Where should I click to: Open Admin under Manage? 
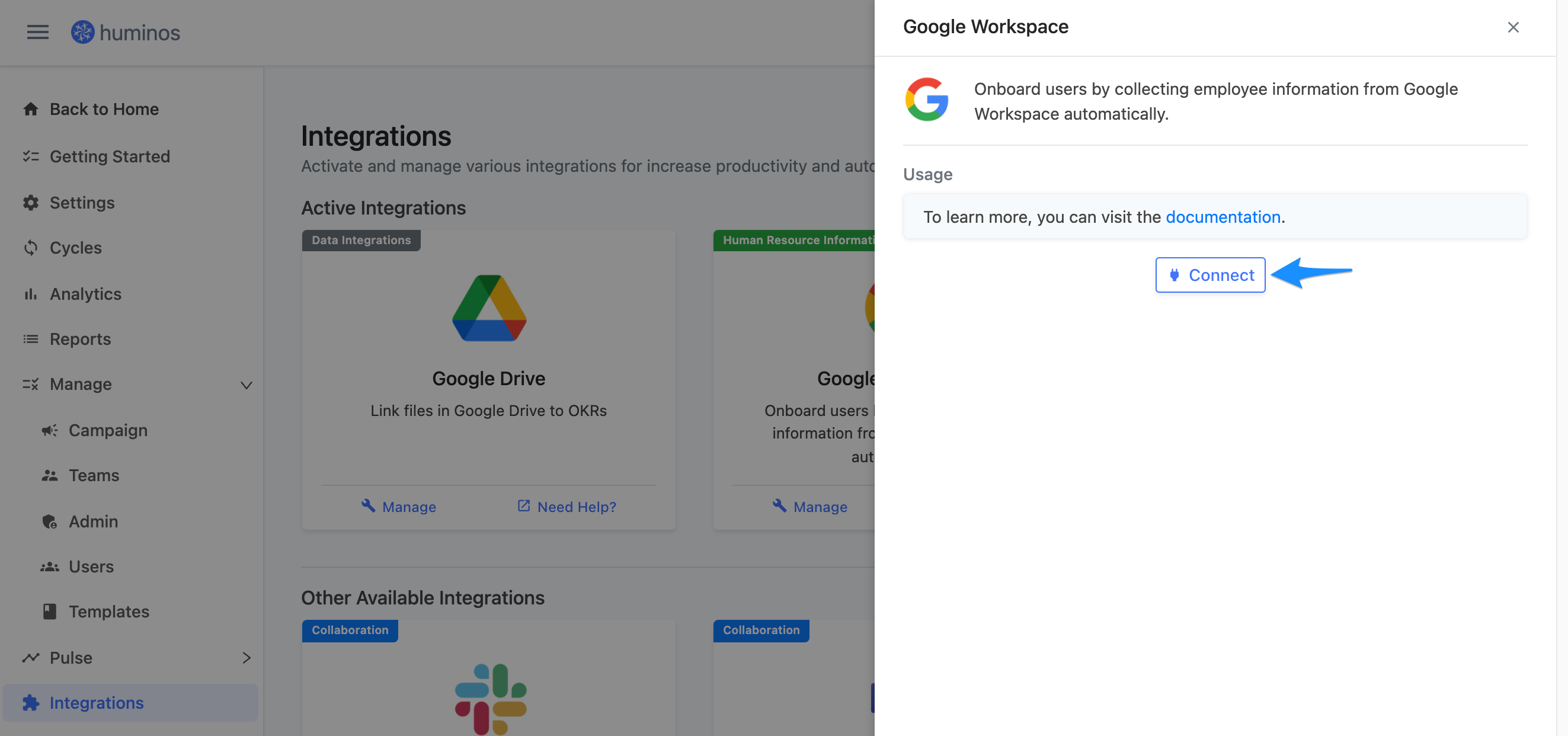[x=93, y=521]
